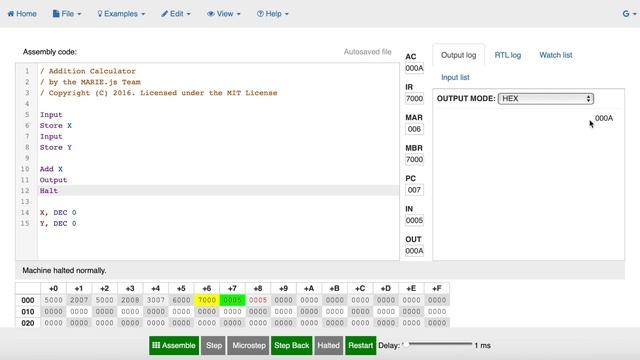
Task: Open the Edit menu
Action: [176, 14]
